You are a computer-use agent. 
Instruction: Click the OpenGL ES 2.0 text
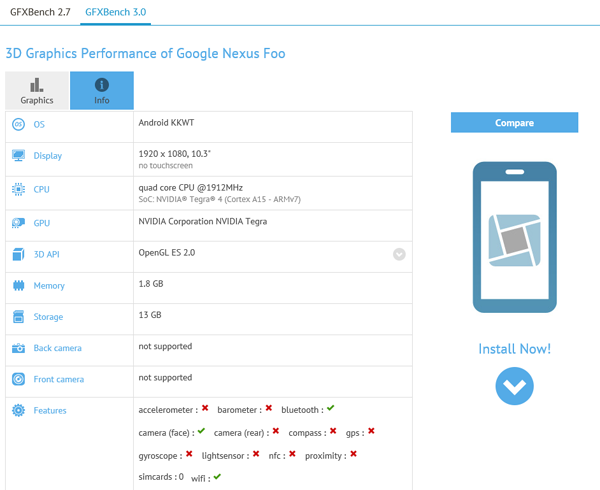(x=167, y=252)
